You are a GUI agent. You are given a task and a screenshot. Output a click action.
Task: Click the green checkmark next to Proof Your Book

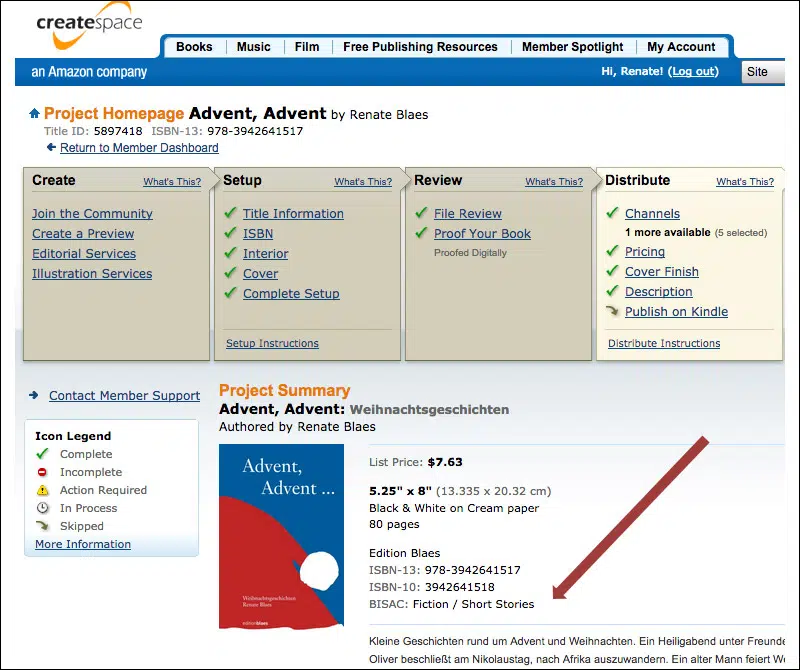[421, 232]
